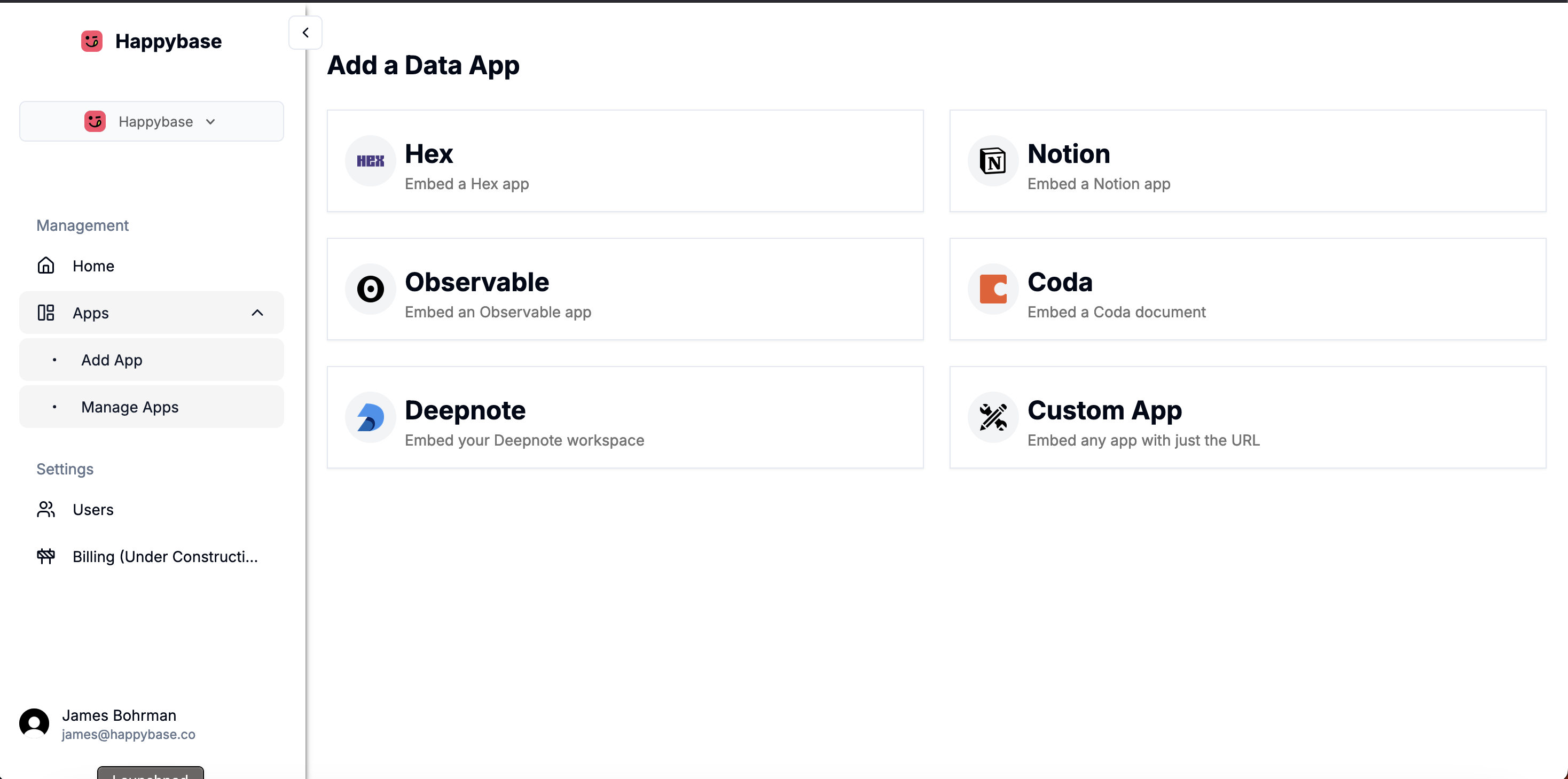
Task: Click the Deepnote logo icon
Action: click(370, 417)
